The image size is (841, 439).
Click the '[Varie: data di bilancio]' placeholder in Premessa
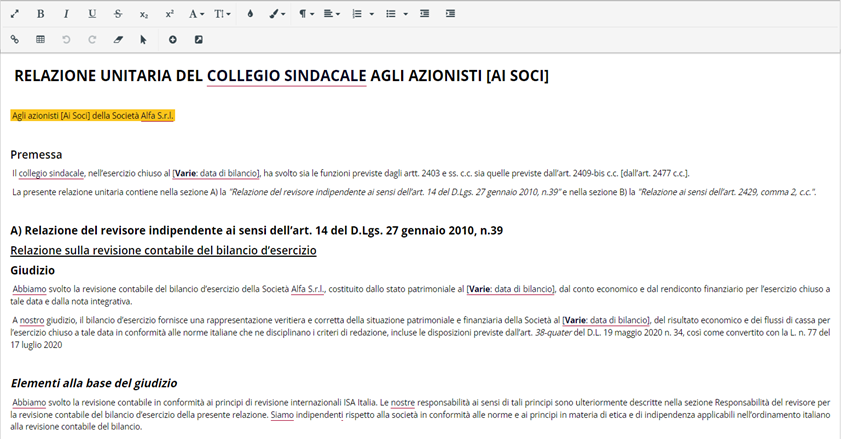216,173
